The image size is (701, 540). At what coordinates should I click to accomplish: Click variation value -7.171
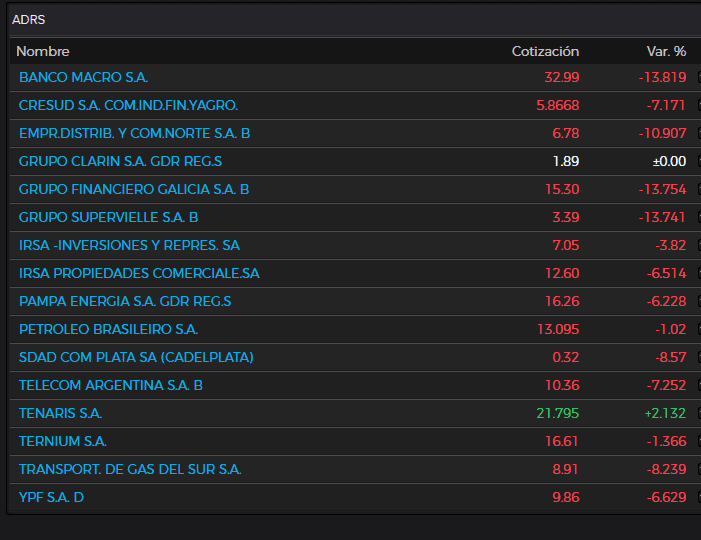coord(666,105)
